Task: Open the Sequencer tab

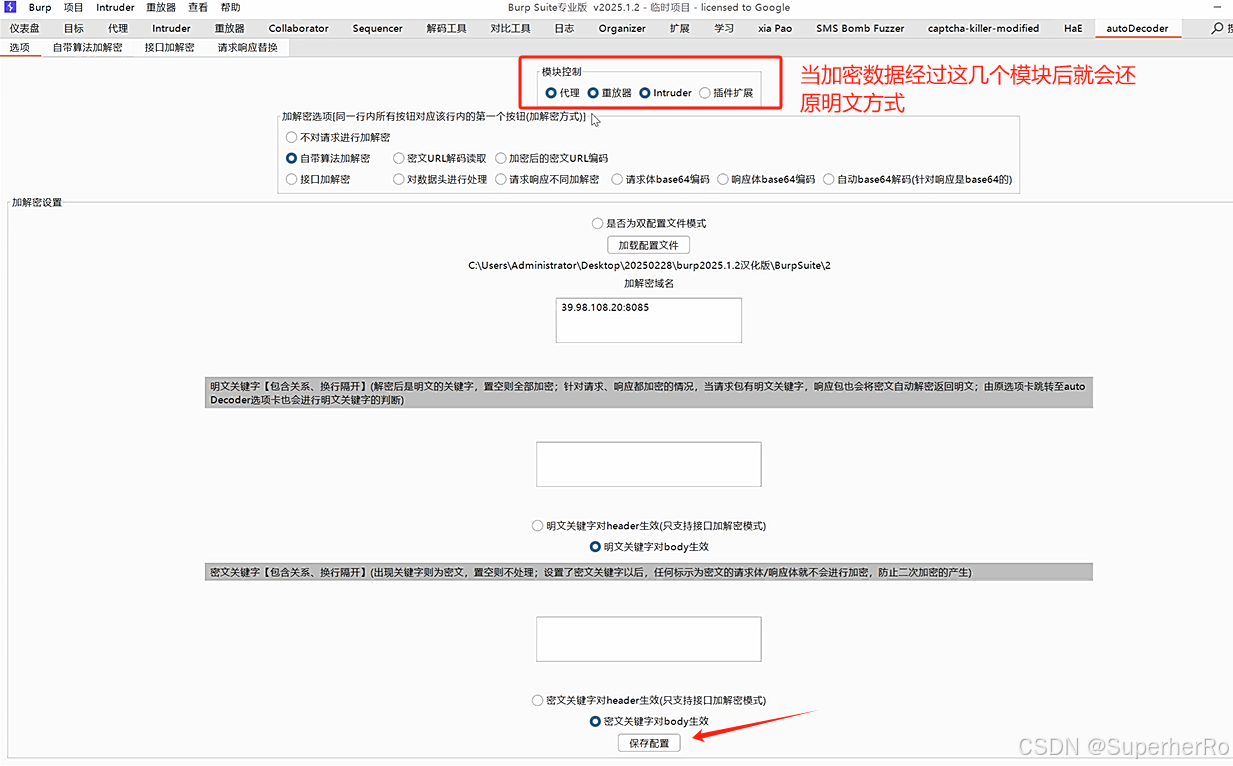Action: [377, 28]
